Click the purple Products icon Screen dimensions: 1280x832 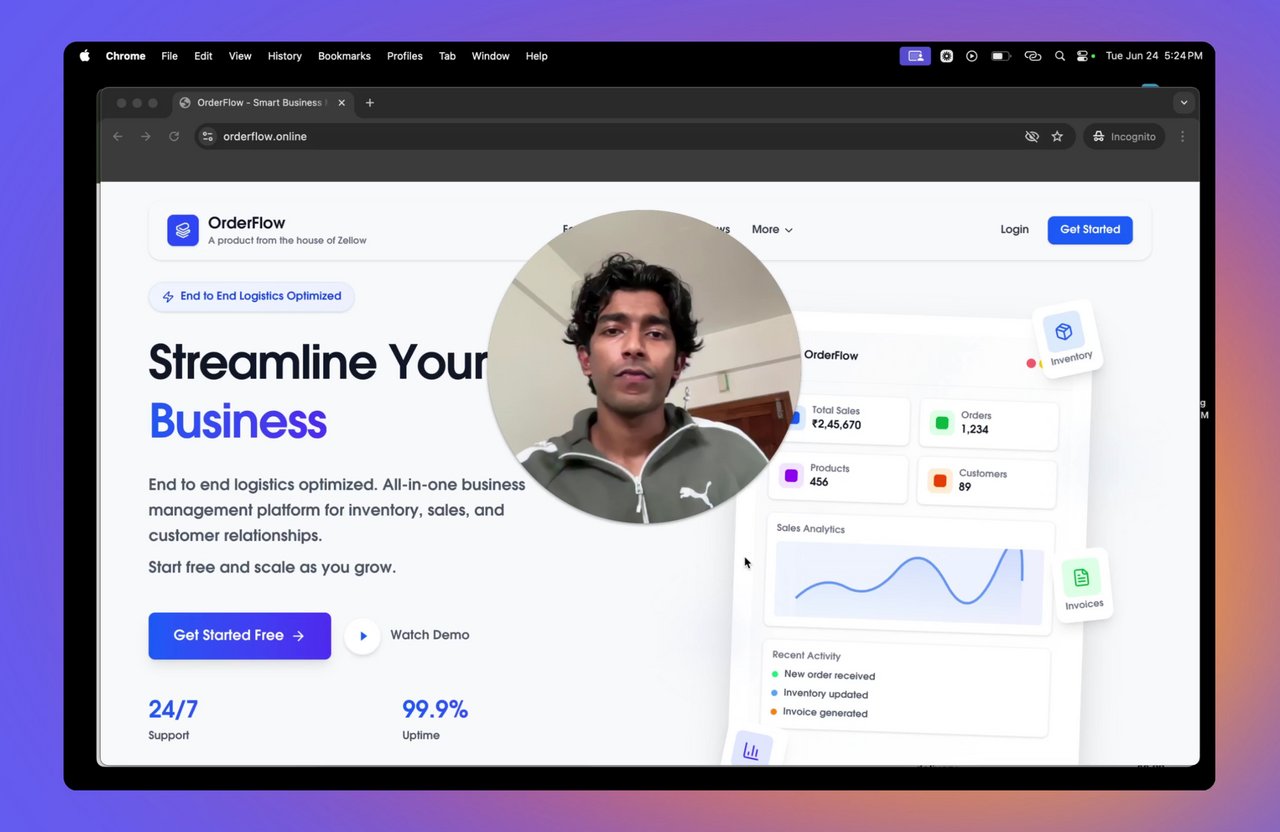pyautogui.click(x=791, y=475)
